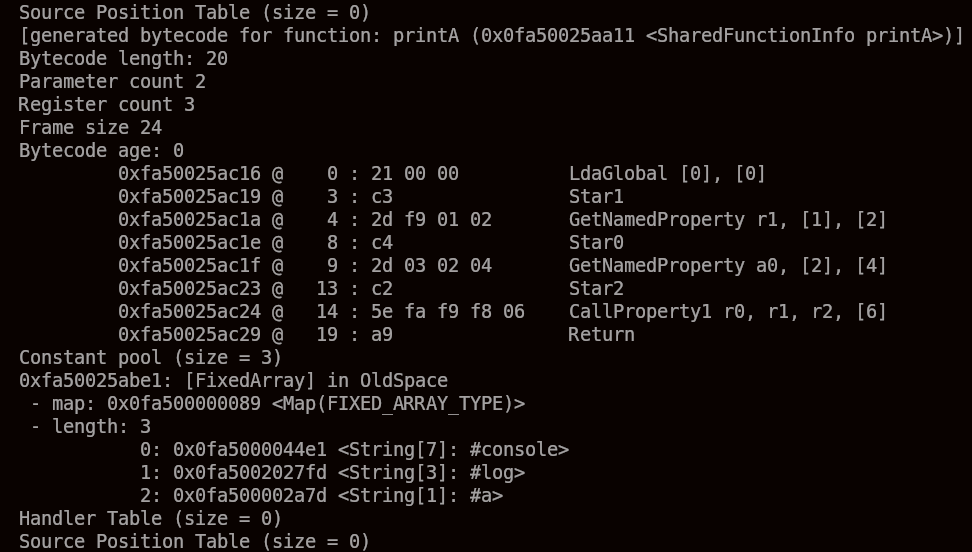Click the Return instruction text
Screen dimensions: 972x552
(601, 335)
